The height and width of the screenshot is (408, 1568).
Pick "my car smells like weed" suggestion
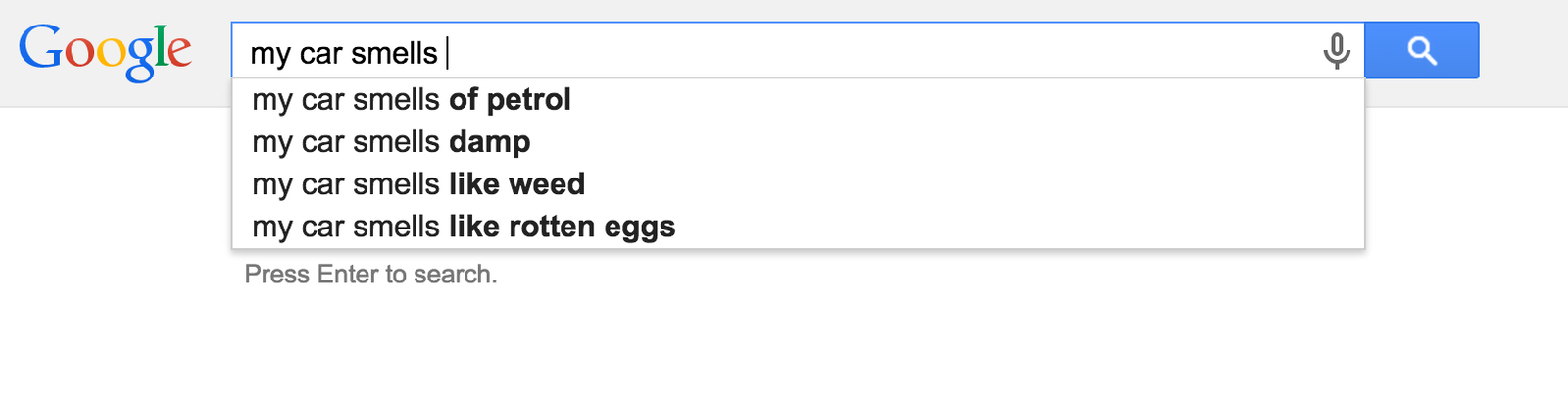pos(418,184)
